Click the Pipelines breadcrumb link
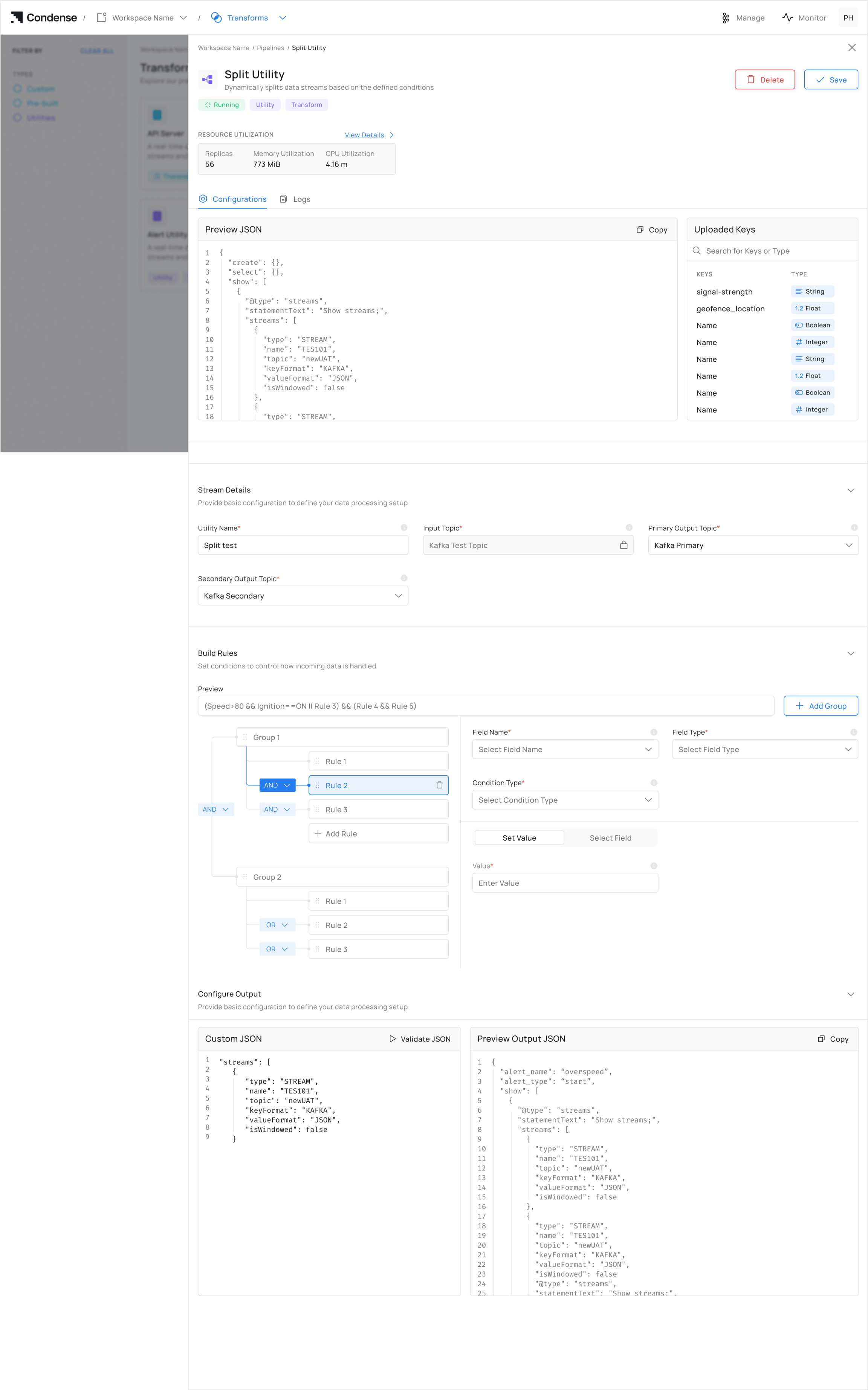868x1390 pixels. click(x=270, y=48)
